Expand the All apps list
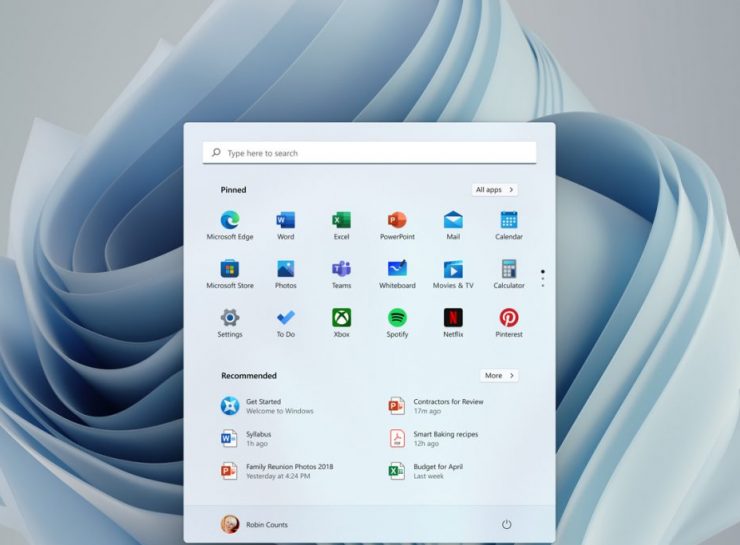 (x=495, y=189)
